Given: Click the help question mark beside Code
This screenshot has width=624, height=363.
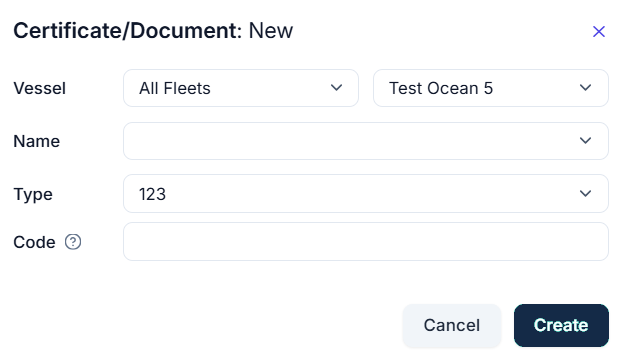Looking at the screenshot, I should coord(73,242).
